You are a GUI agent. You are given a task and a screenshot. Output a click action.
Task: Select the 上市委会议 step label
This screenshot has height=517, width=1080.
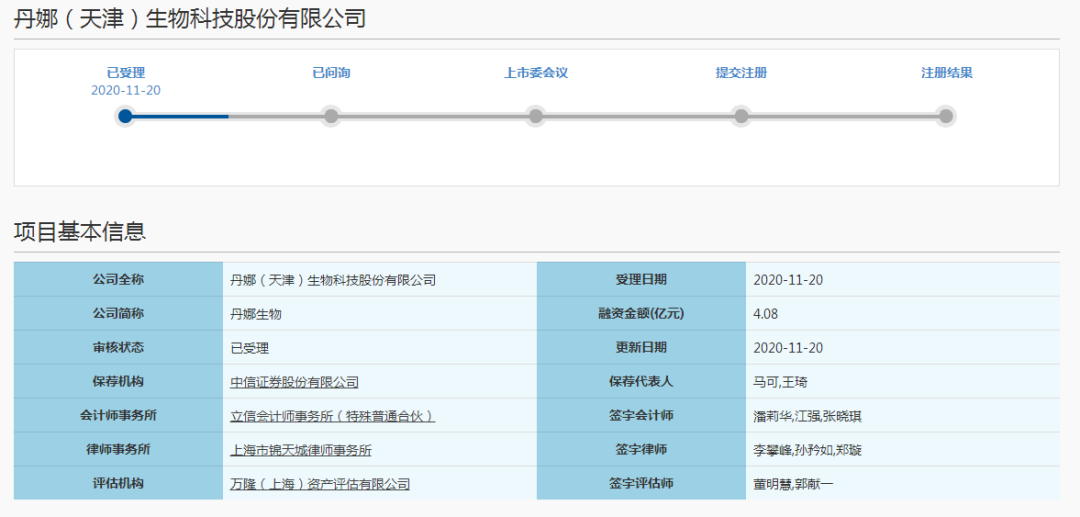536,73
